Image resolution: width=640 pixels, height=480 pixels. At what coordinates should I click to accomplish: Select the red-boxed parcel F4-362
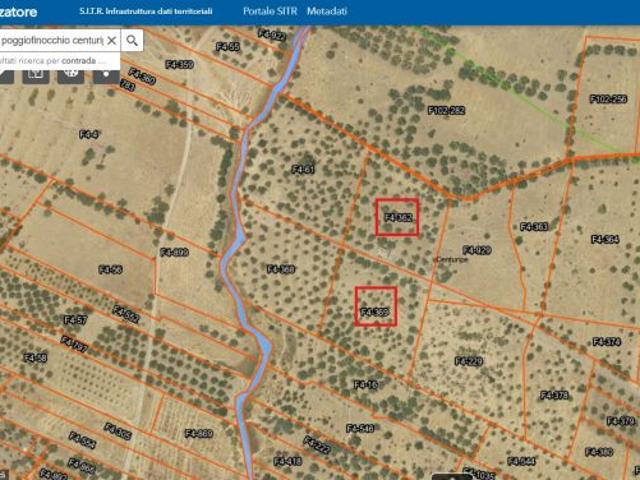(x=397, y=217)
